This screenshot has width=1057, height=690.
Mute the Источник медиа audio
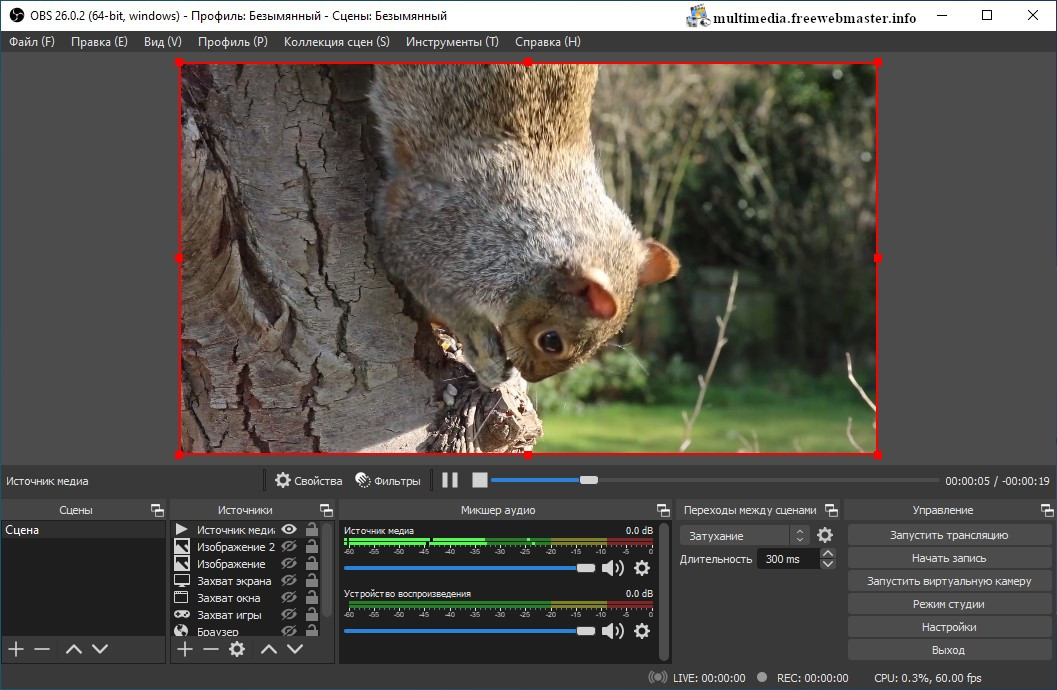click(x=612, y=568)
